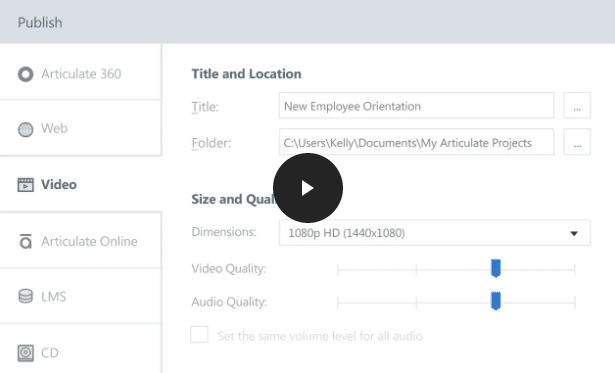Click the Articulate 360 ring icon
This screenshot has width=615, height=373.
pos(25,74)
